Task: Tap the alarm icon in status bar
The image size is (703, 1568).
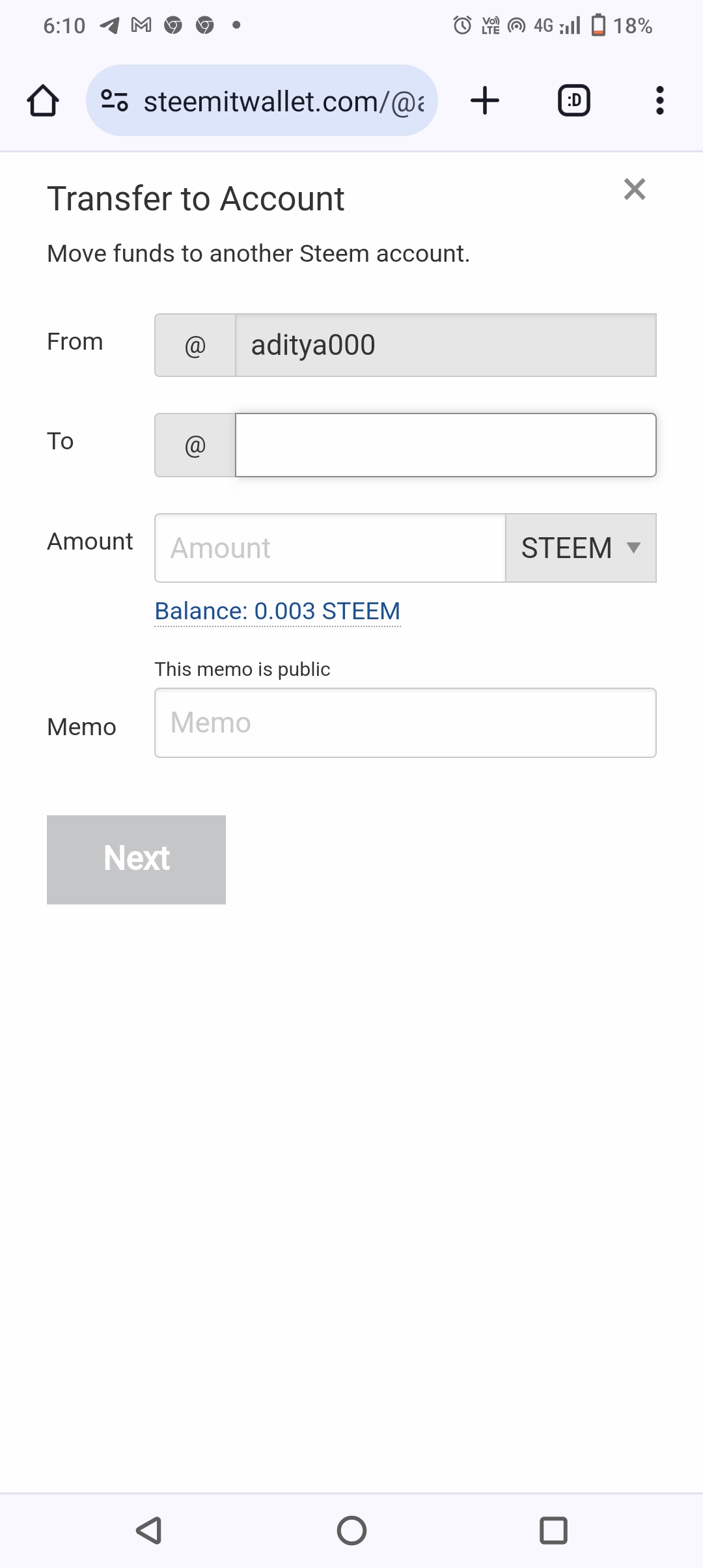Action: click(x=462, y=25)
